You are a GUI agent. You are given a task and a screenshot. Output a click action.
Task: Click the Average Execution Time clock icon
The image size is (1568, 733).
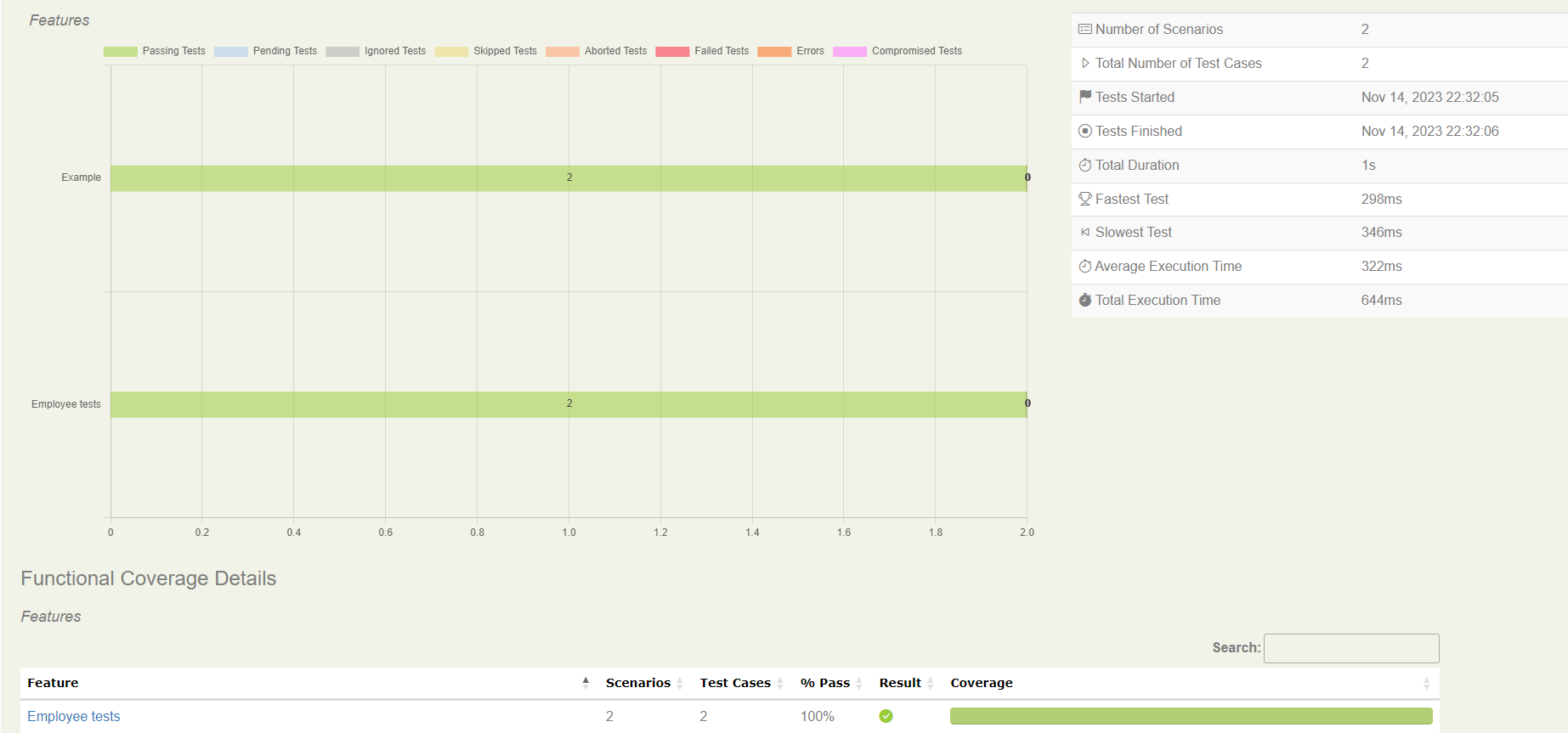coord(1085,266)
